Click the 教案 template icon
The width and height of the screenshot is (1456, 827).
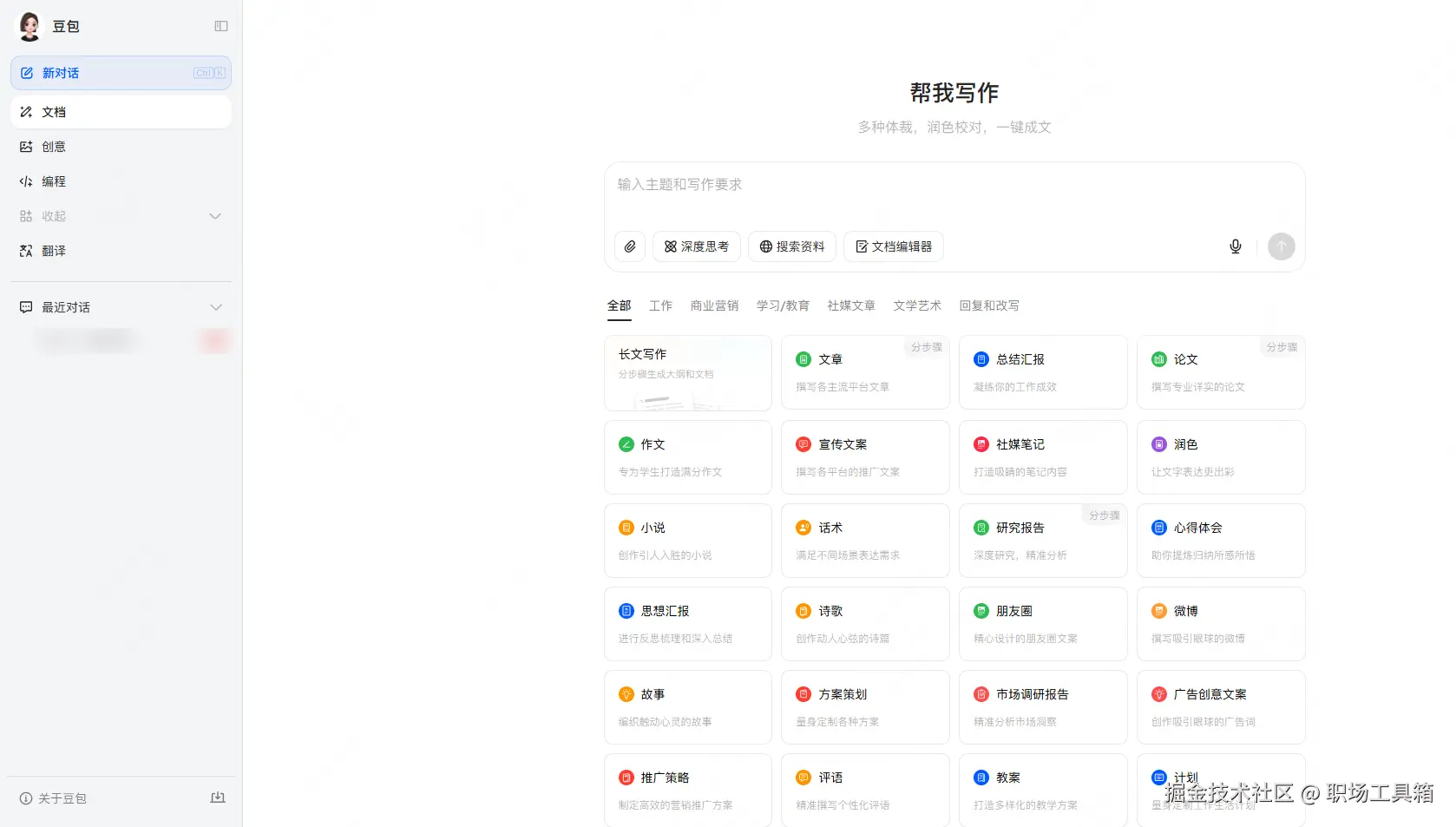pyautogui.click(x=981, y=778)
